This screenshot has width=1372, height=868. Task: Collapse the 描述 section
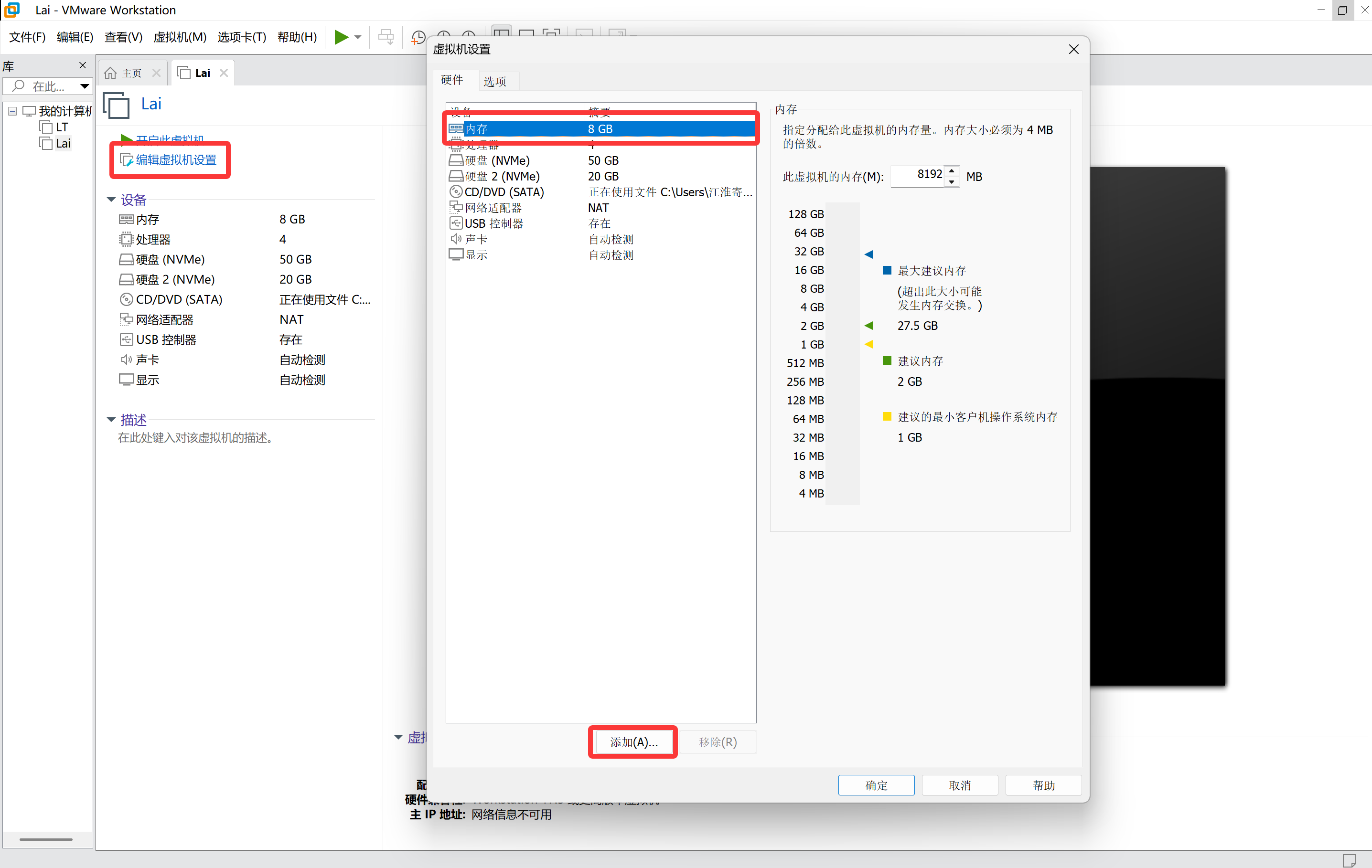coord(111,420)
